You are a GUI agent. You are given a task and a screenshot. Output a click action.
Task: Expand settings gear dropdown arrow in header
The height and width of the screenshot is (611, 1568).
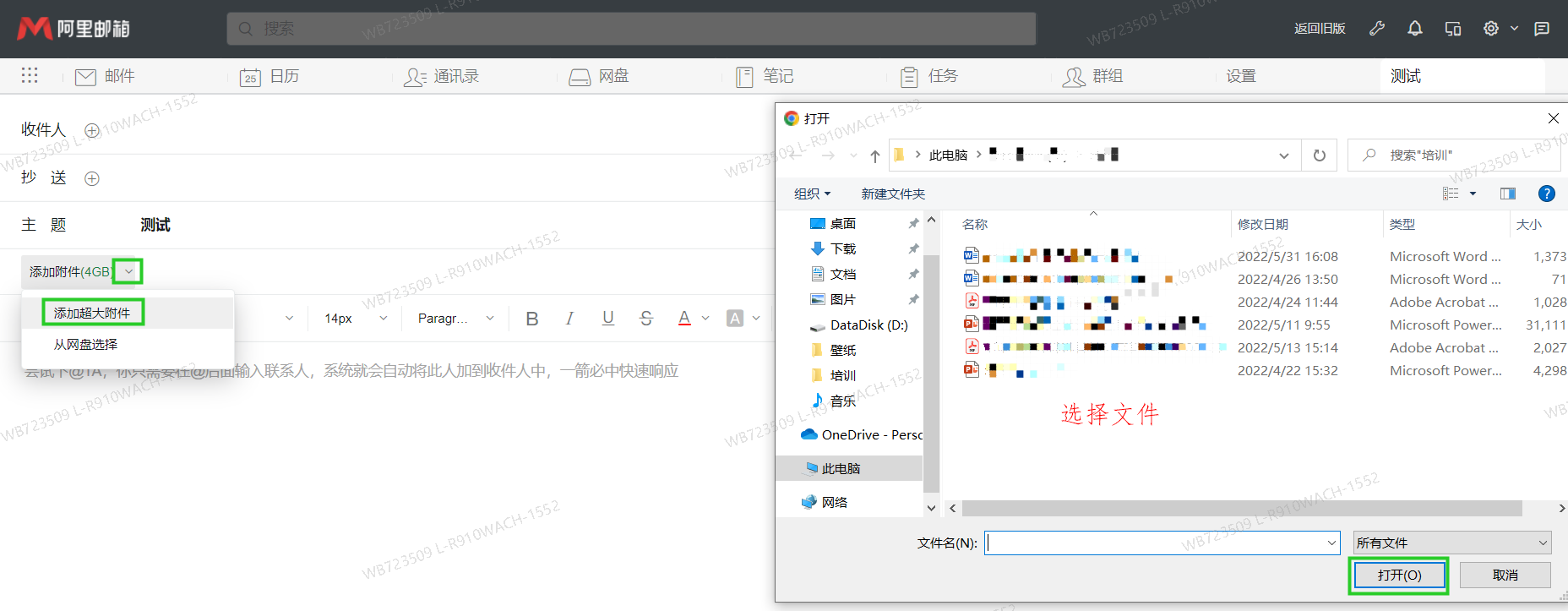(x=1514, y=29)
